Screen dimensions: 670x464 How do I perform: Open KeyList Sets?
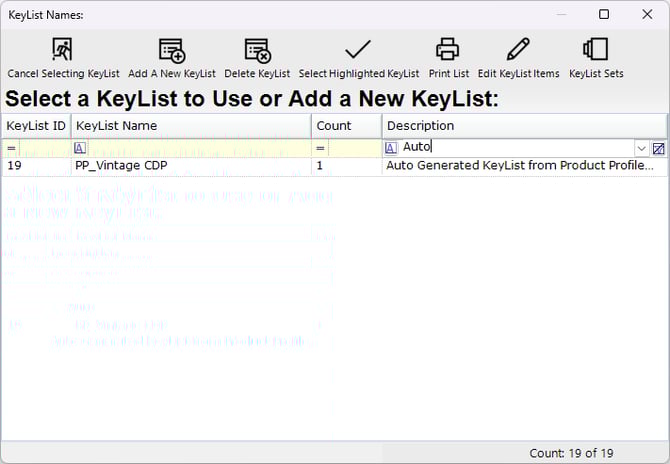(596, 51)
